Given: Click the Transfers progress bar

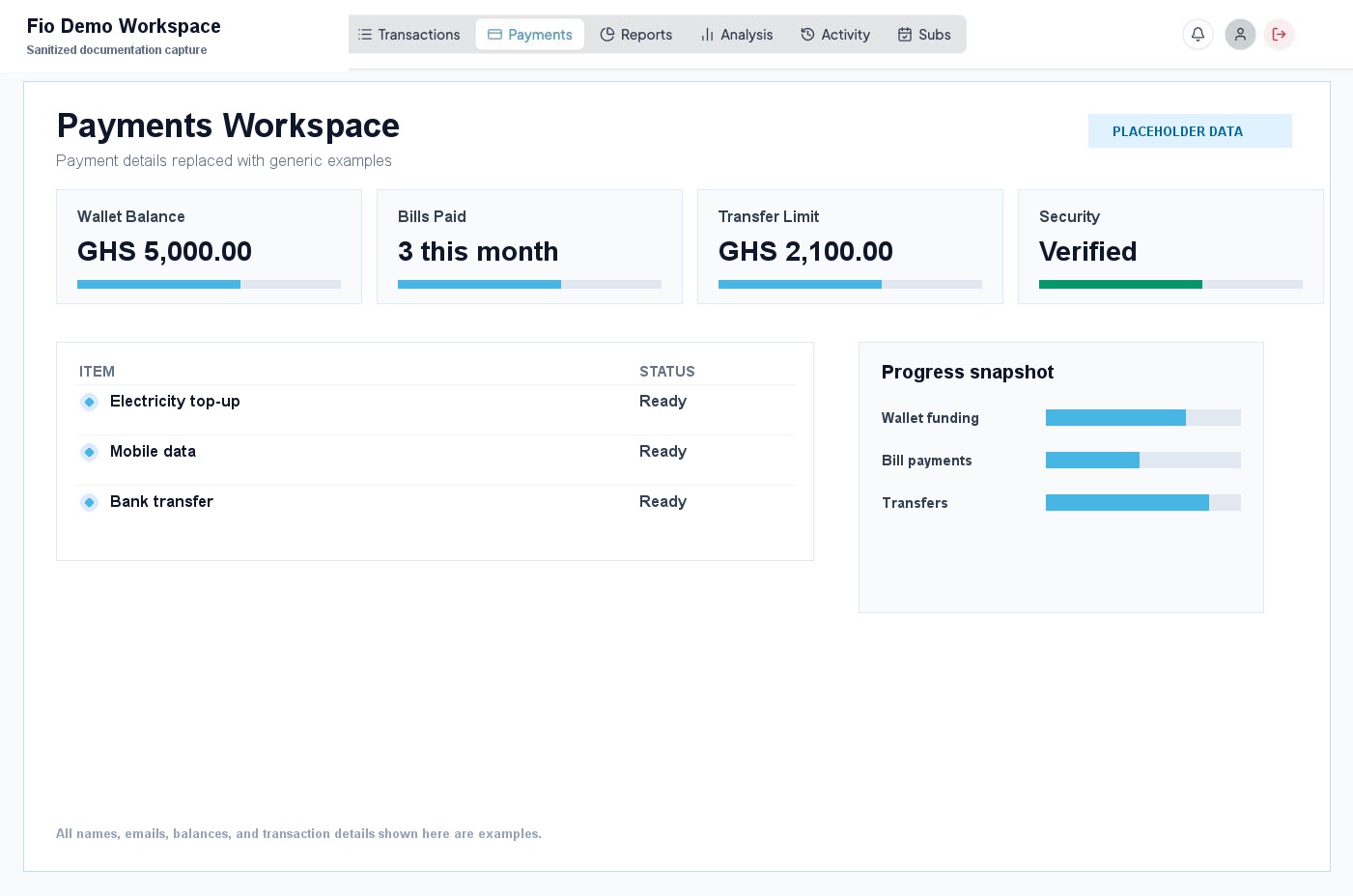Looking at the screenshot, I should [x=1143, y=503].
